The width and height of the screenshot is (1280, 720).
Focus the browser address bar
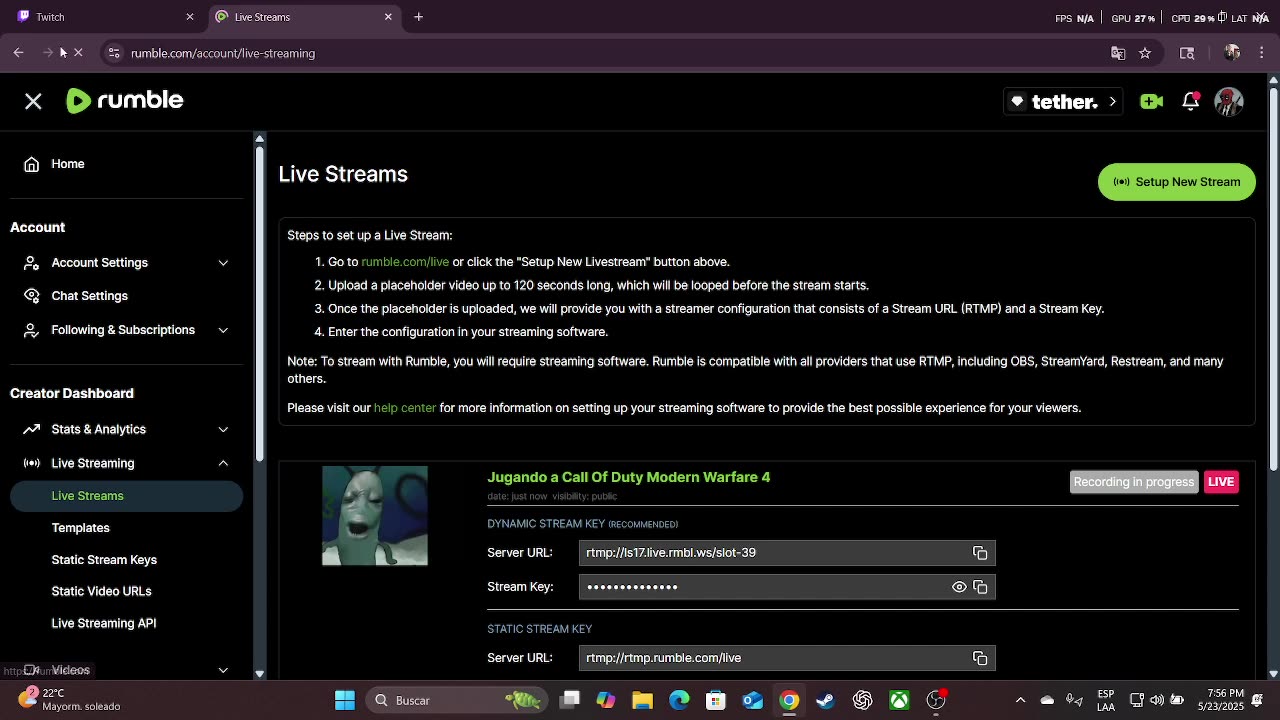coord(600,53)
